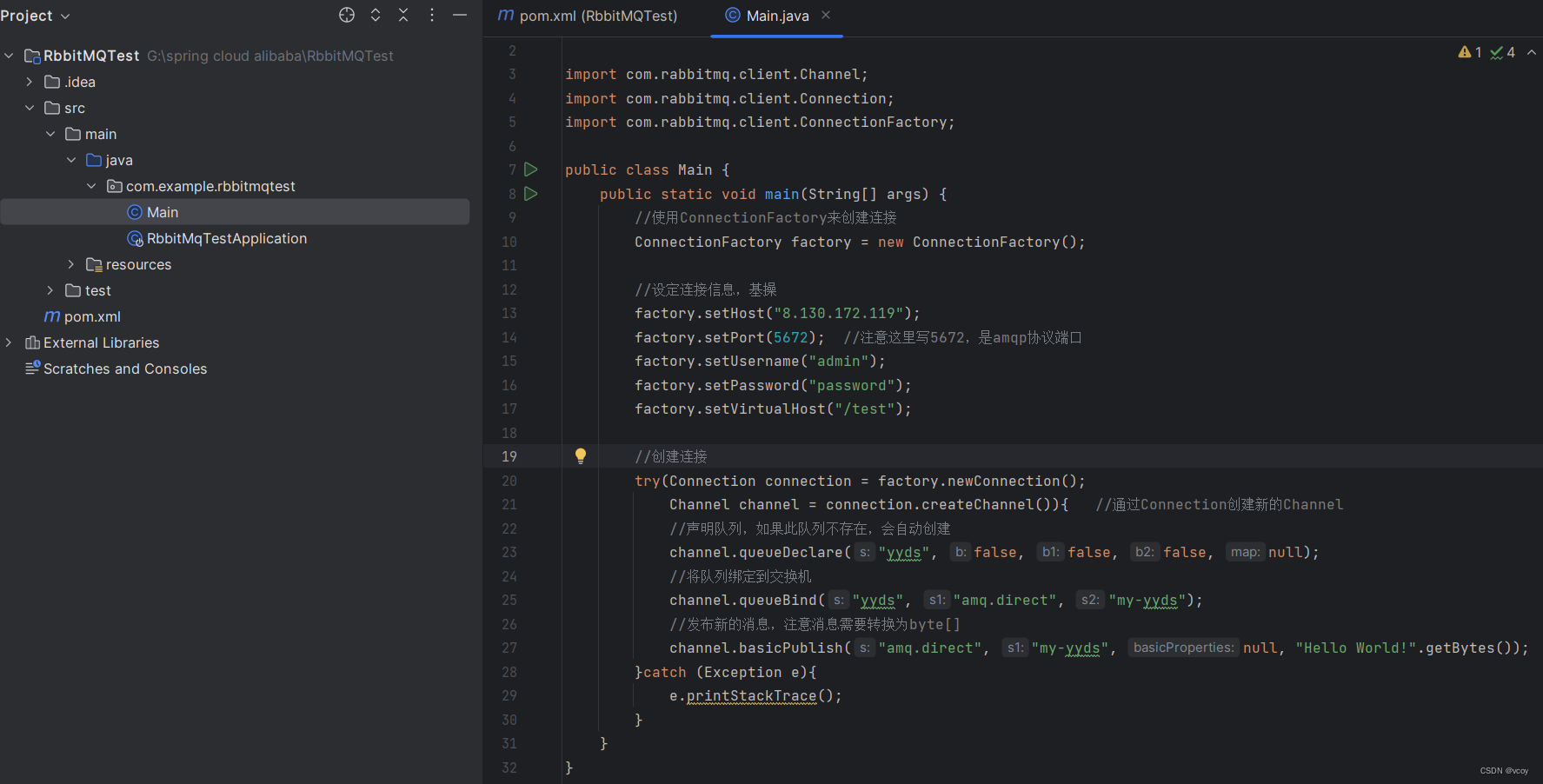Click the Select Opened File crosshair icon
Viewport: 1543px width, 784px height.
(347, 15)
